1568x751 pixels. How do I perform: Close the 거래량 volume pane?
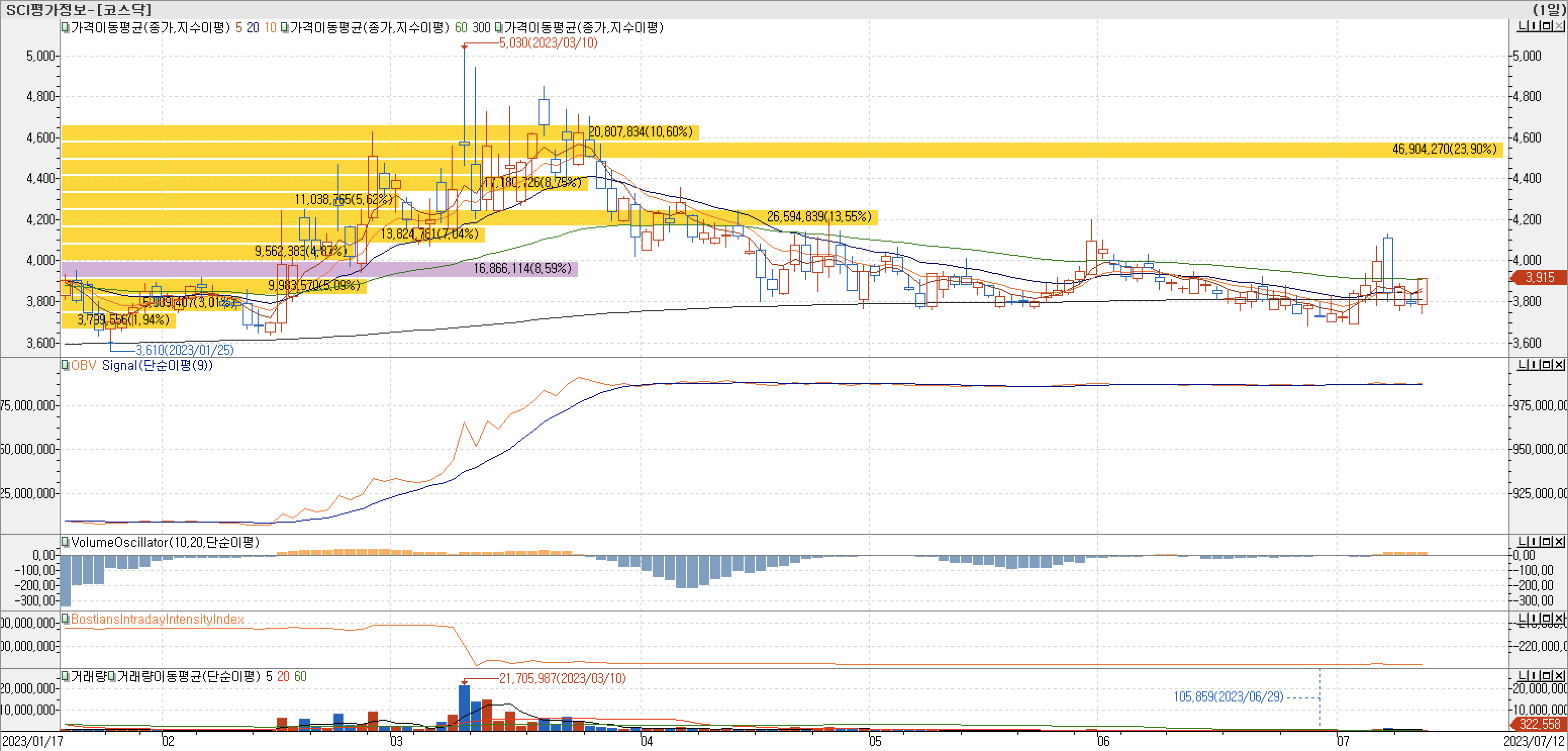tap(1559, 676)
